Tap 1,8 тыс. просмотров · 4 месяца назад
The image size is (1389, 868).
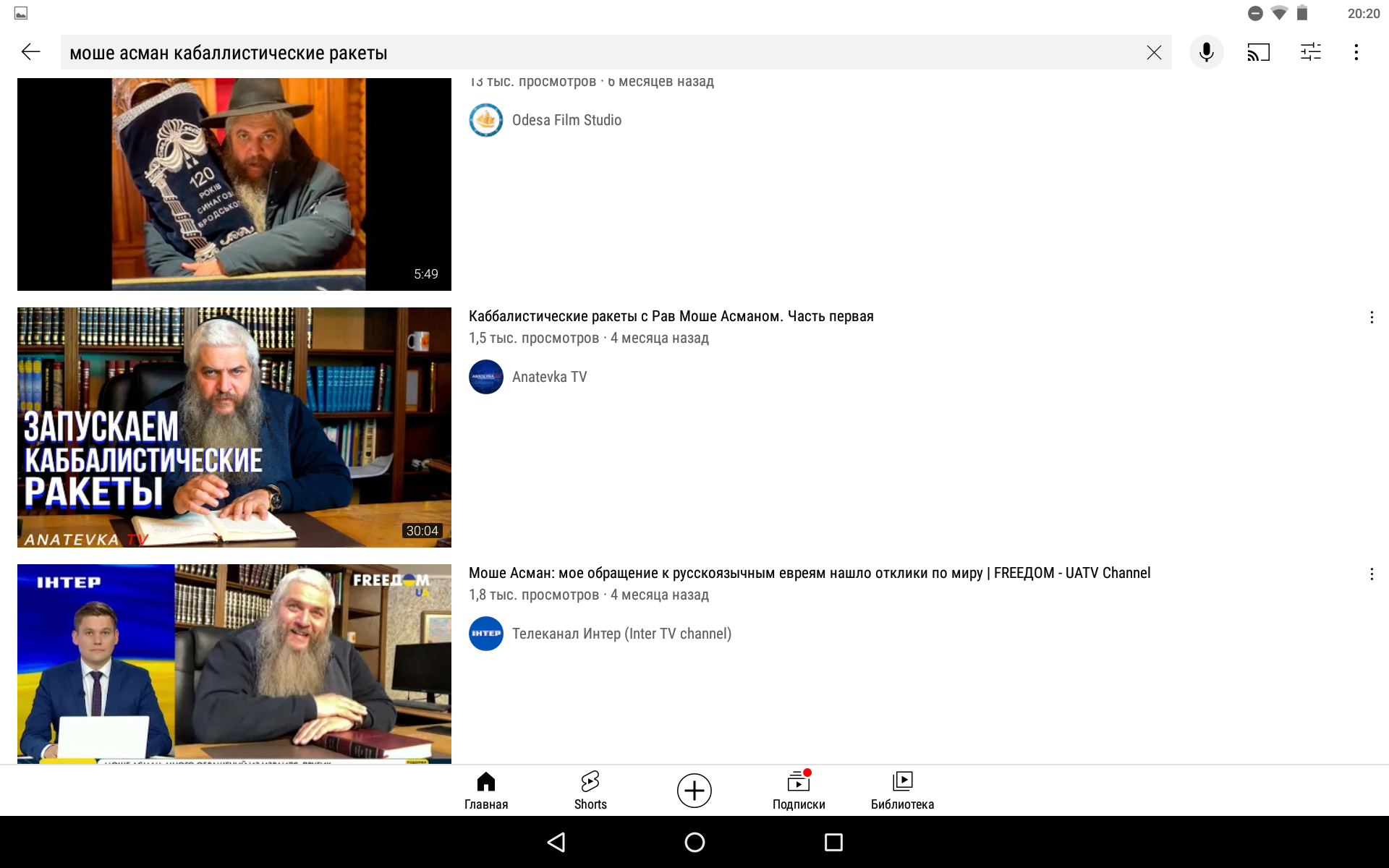click(x=589, y=595)
